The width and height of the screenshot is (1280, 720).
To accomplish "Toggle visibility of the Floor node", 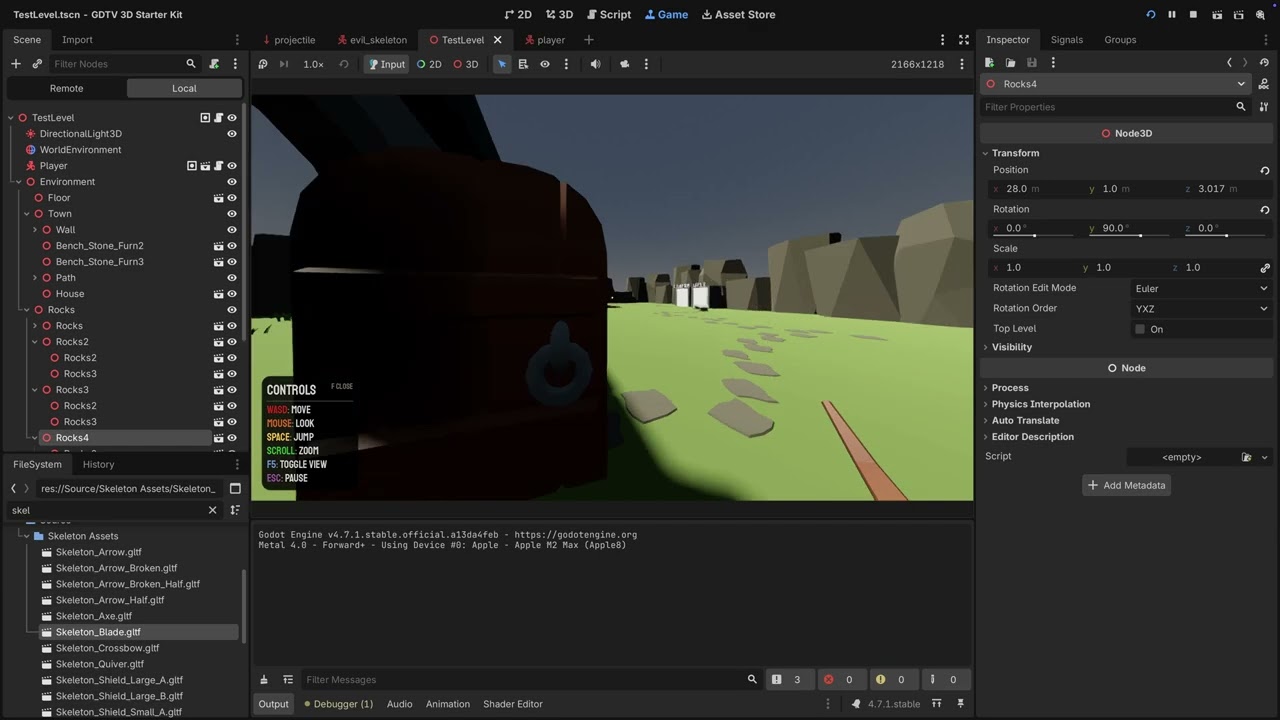I will pyautogui.click(x=232, y=198).
